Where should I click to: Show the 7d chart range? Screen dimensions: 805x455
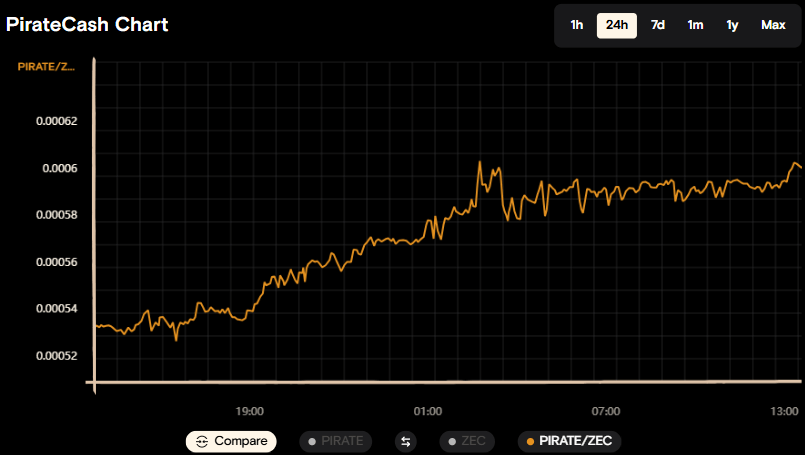658,25
